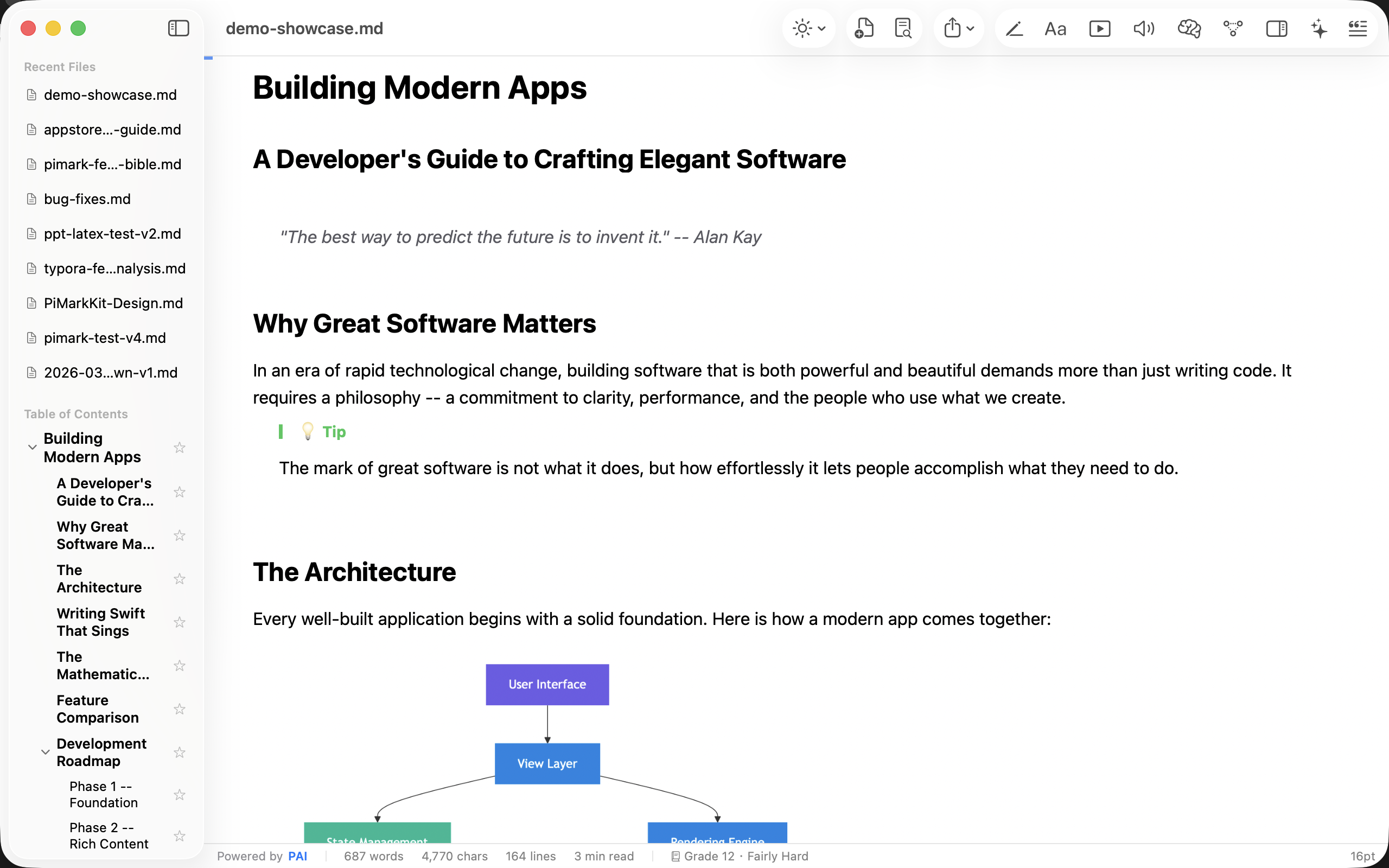This screenshot has height=868, width=1389.
Task: Star the Development Roadmap heading
Action: pyautogui.click(x=179, y=752)
